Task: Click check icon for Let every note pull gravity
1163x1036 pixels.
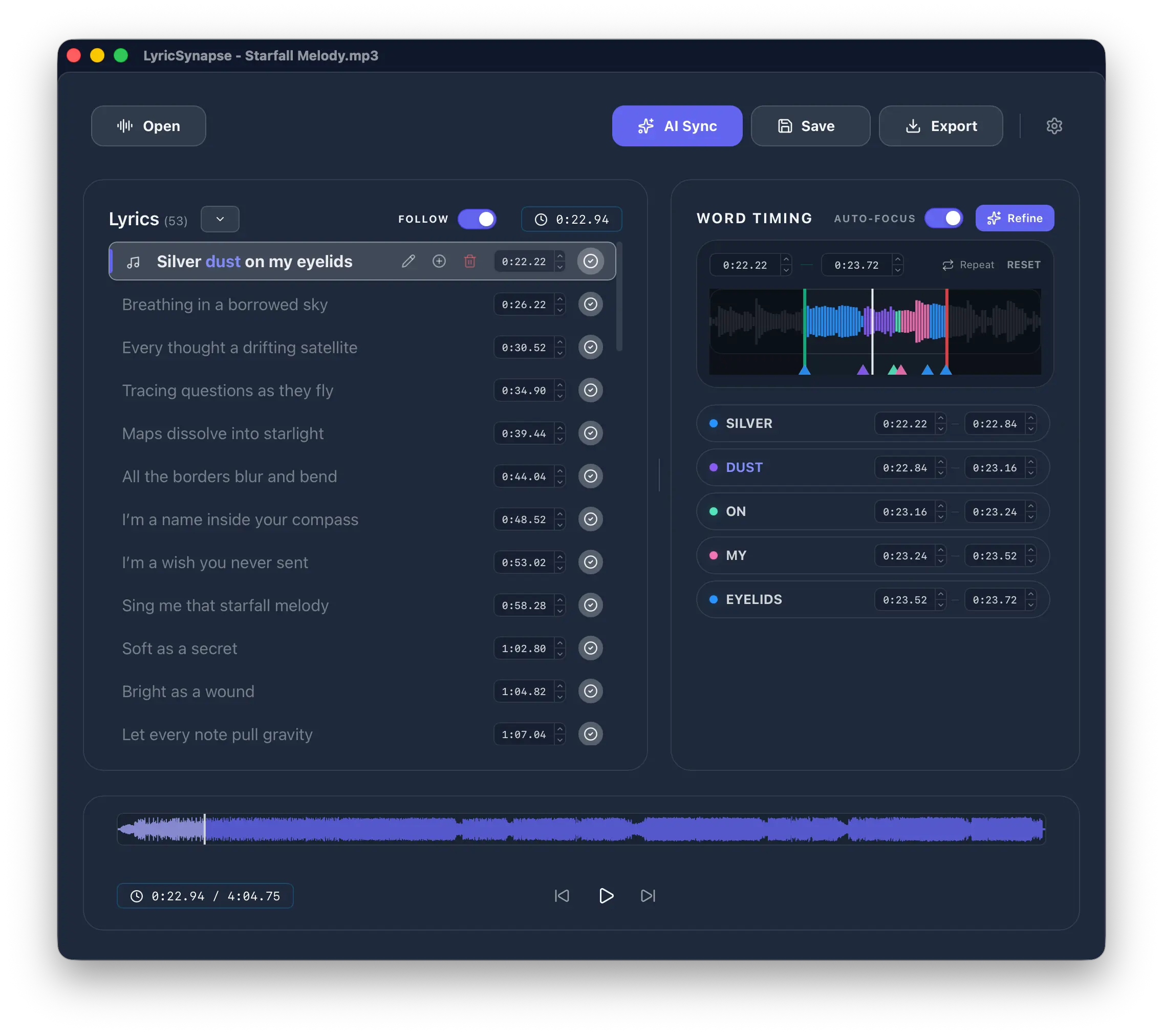Action: point(590,733)
